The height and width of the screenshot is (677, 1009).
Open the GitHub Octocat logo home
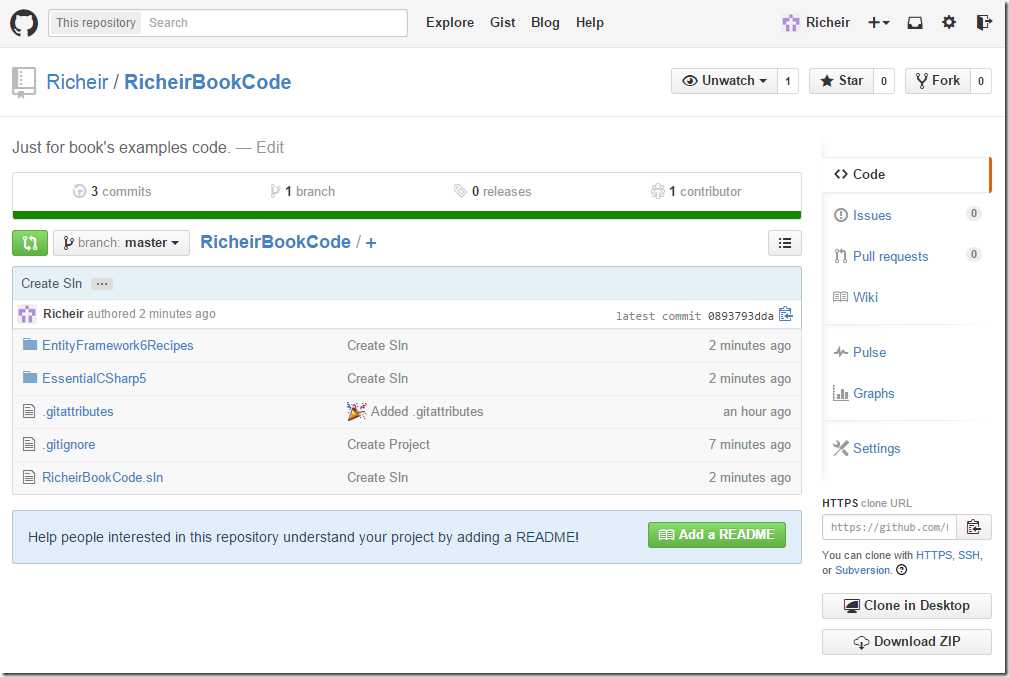coord(24,23)
